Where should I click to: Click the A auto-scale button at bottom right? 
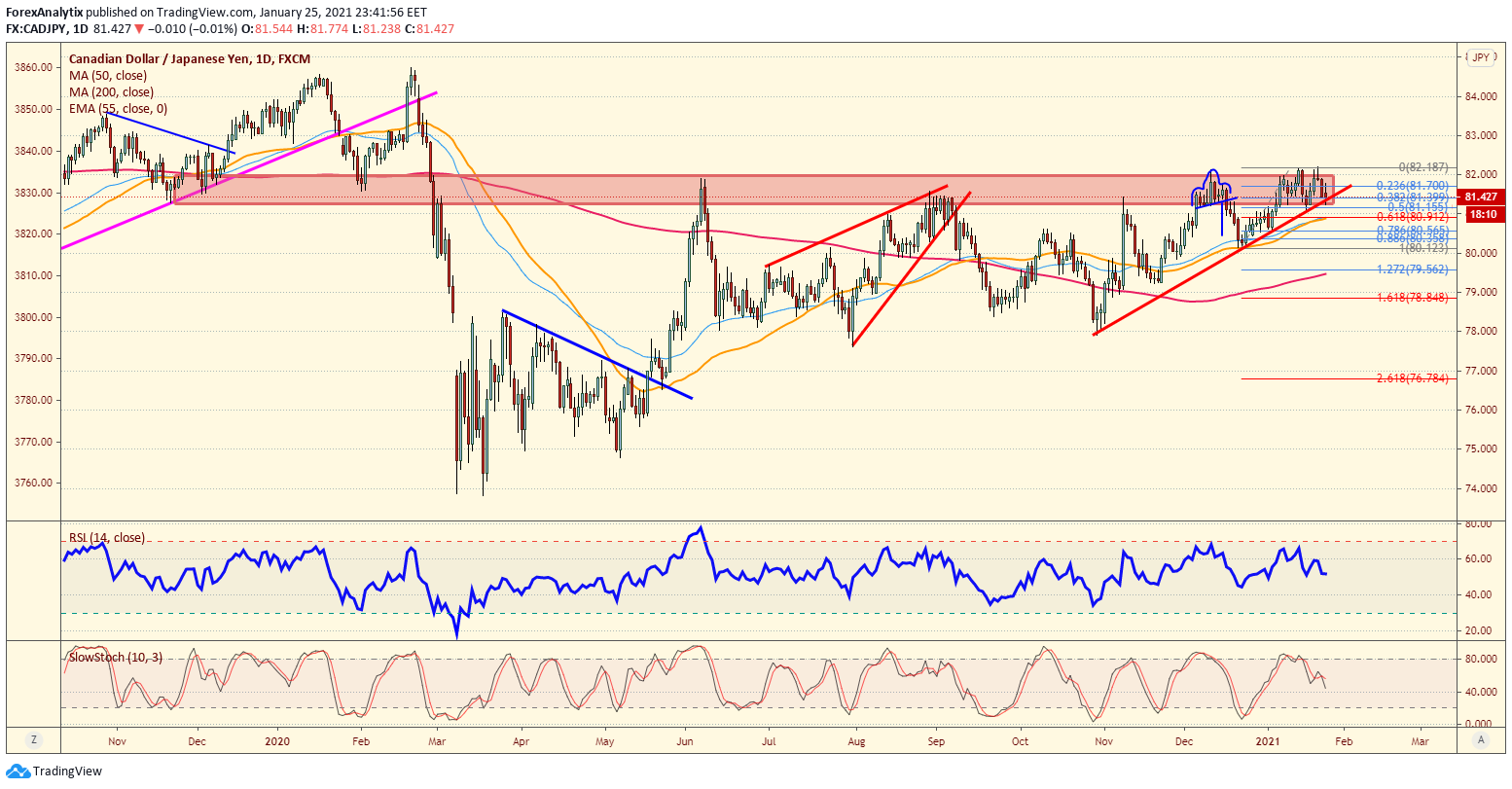coord(1481,739)
